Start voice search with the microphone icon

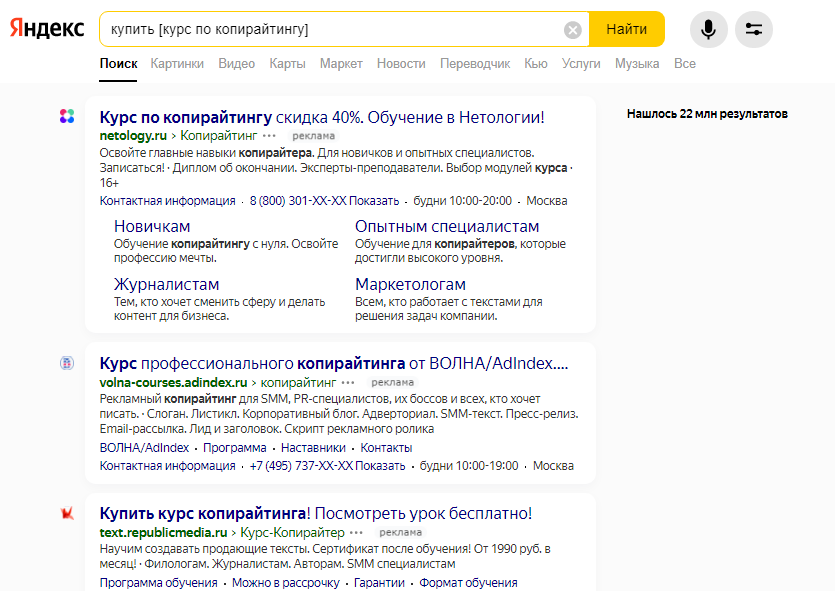click(x=708, y=29)
